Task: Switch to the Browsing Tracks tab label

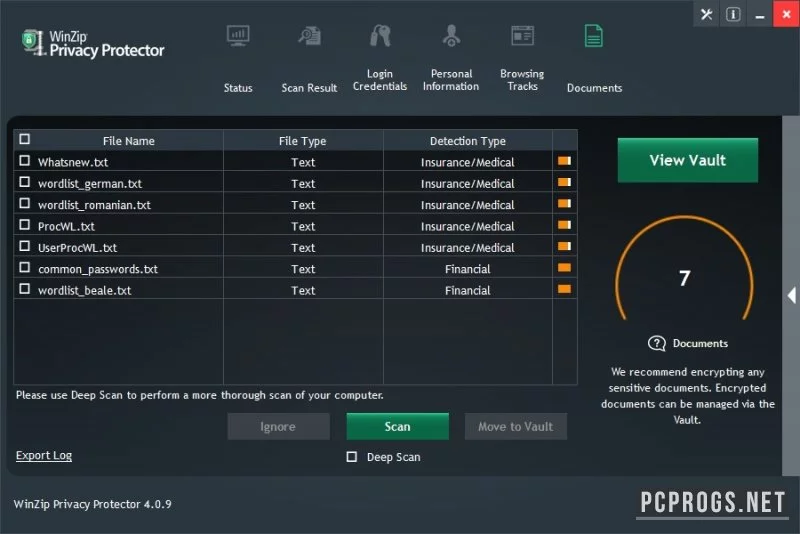Action: click(x=522, y=80)
